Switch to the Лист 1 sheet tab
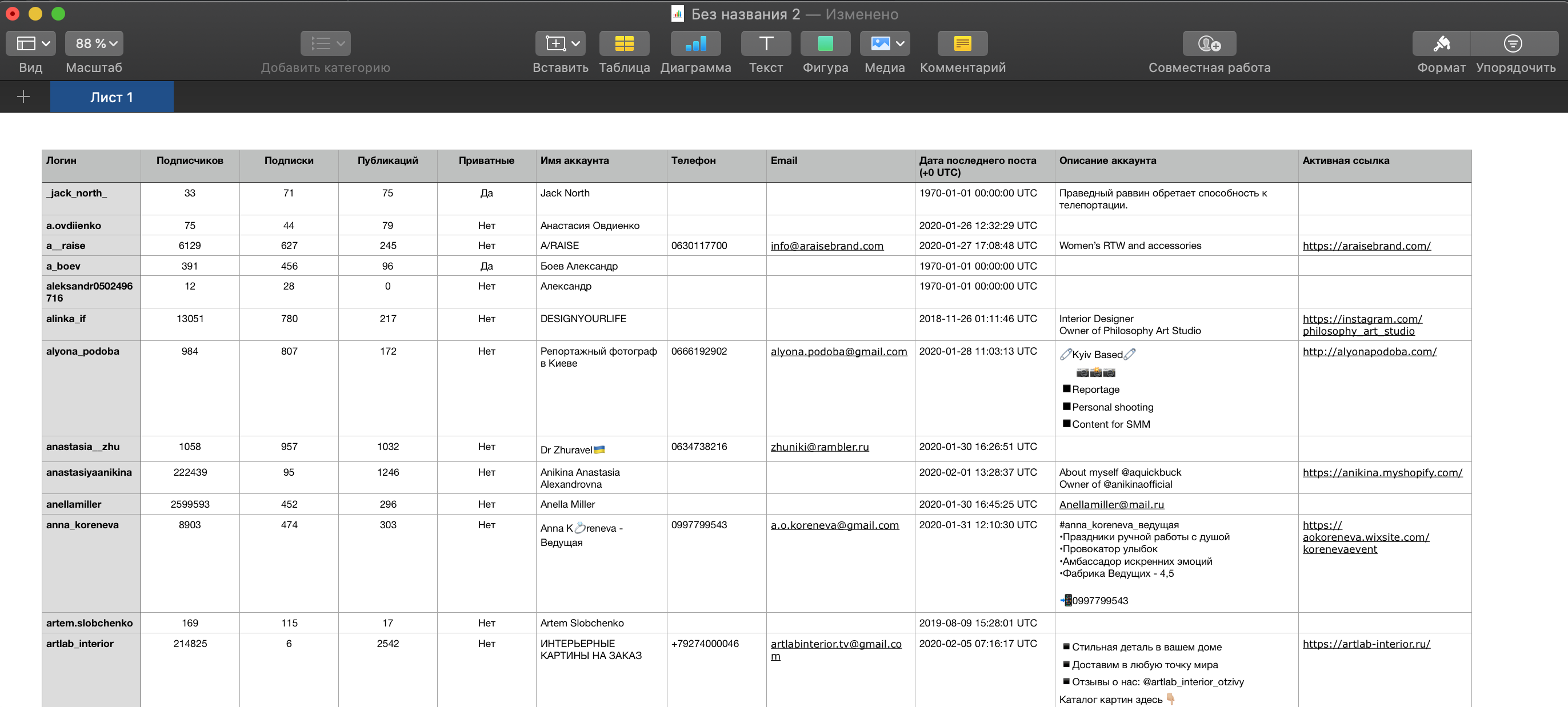The height and width of the screenshot is (707, 1568). tap(111, 97)
